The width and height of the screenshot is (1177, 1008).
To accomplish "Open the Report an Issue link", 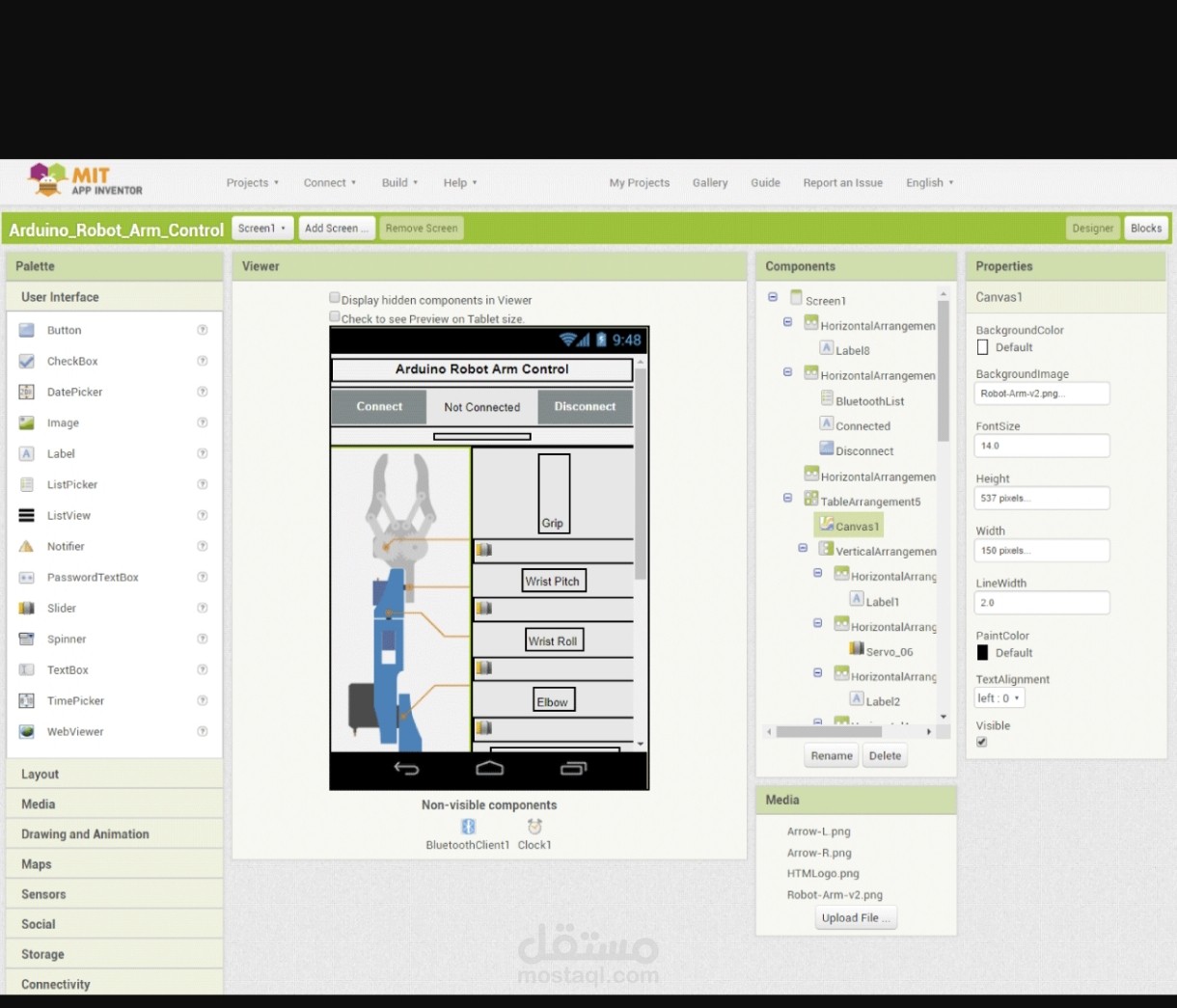I will (x=842, y=182).
